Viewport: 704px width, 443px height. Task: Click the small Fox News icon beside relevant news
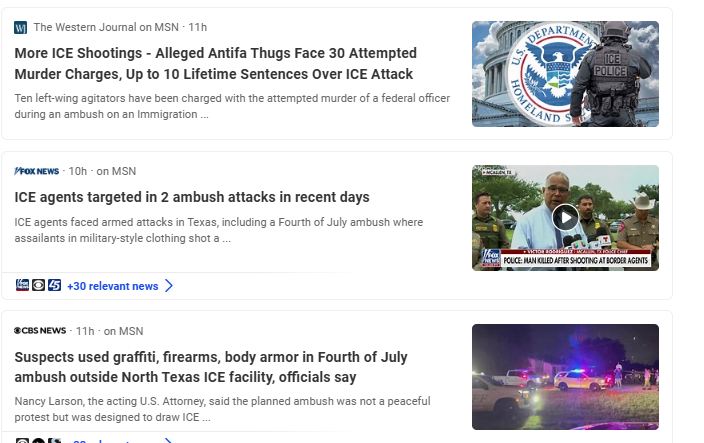point(22,285)
